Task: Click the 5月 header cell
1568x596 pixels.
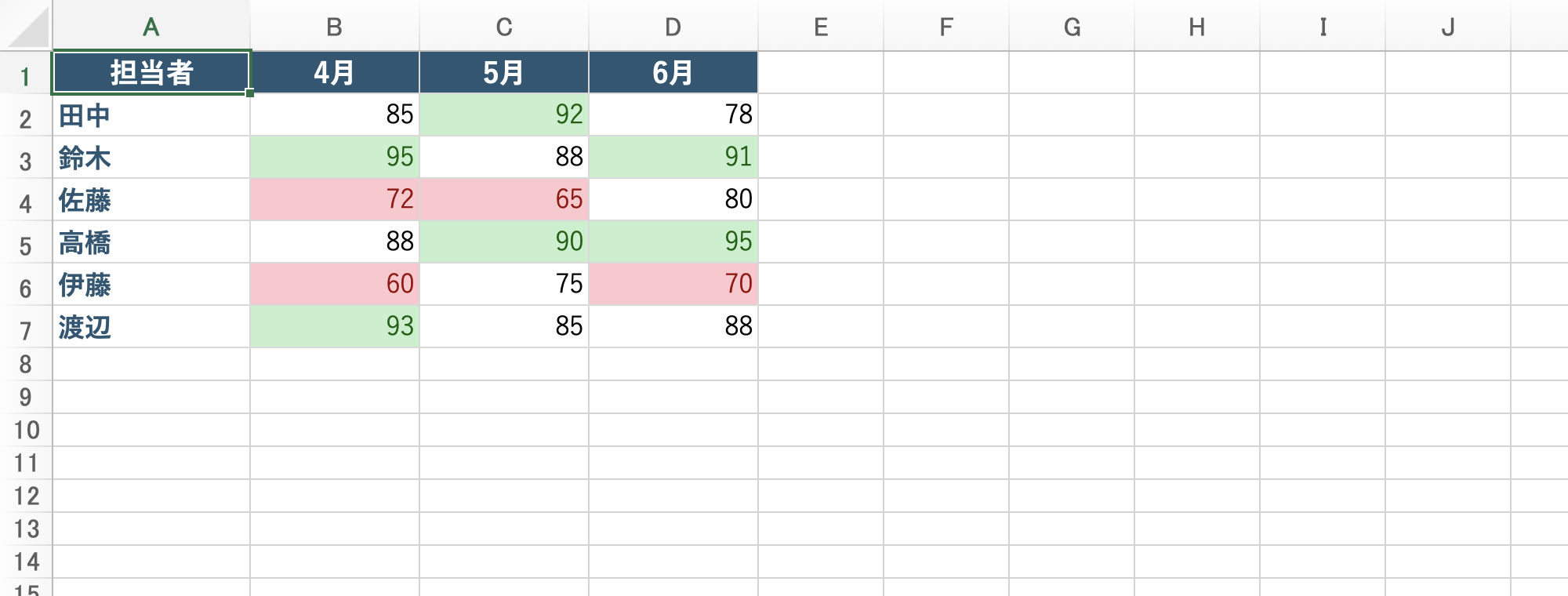Action: click(x=503, y=73)
